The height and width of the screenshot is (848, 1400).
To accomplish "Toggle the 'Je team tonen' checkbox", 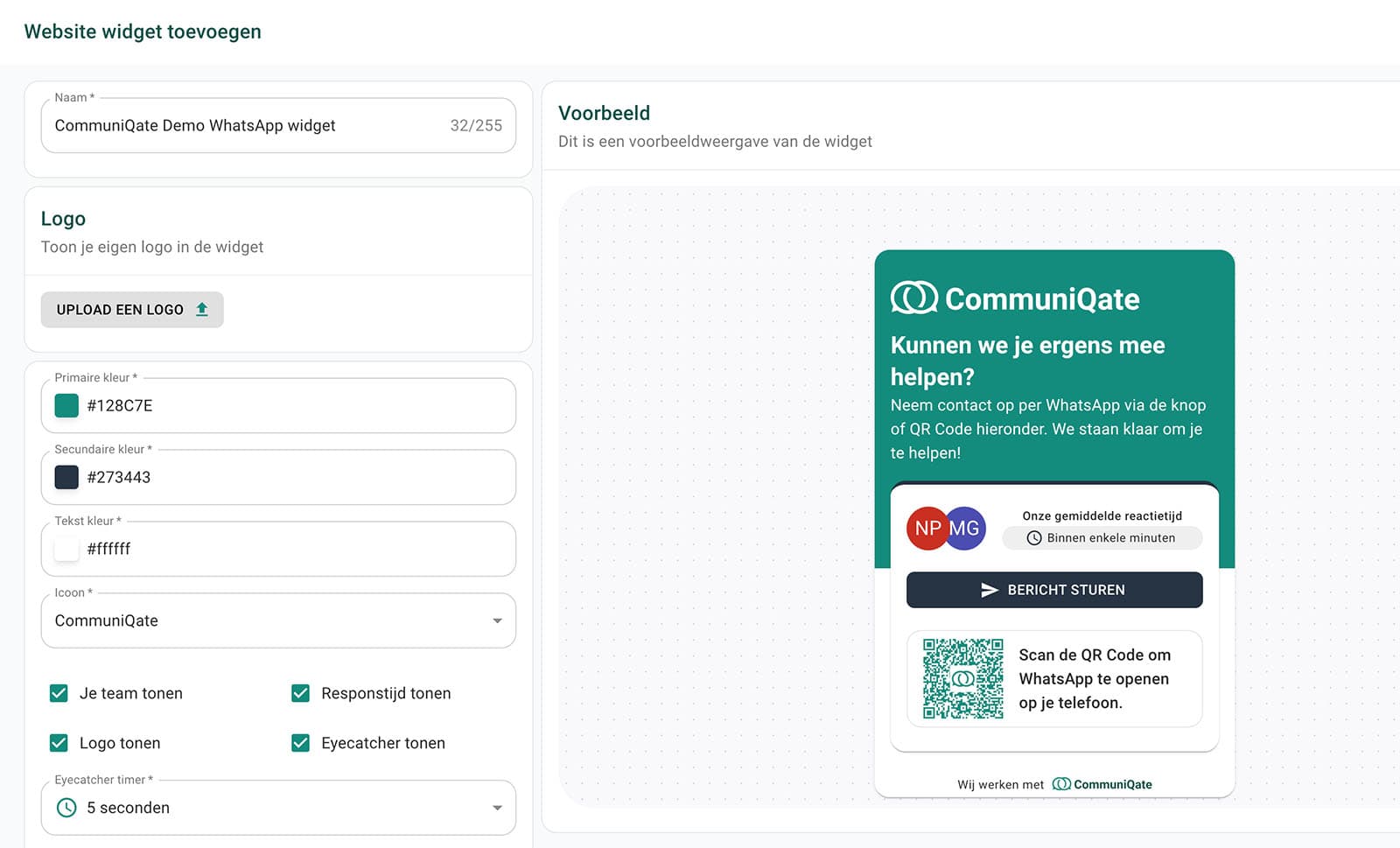I will 59,693.
